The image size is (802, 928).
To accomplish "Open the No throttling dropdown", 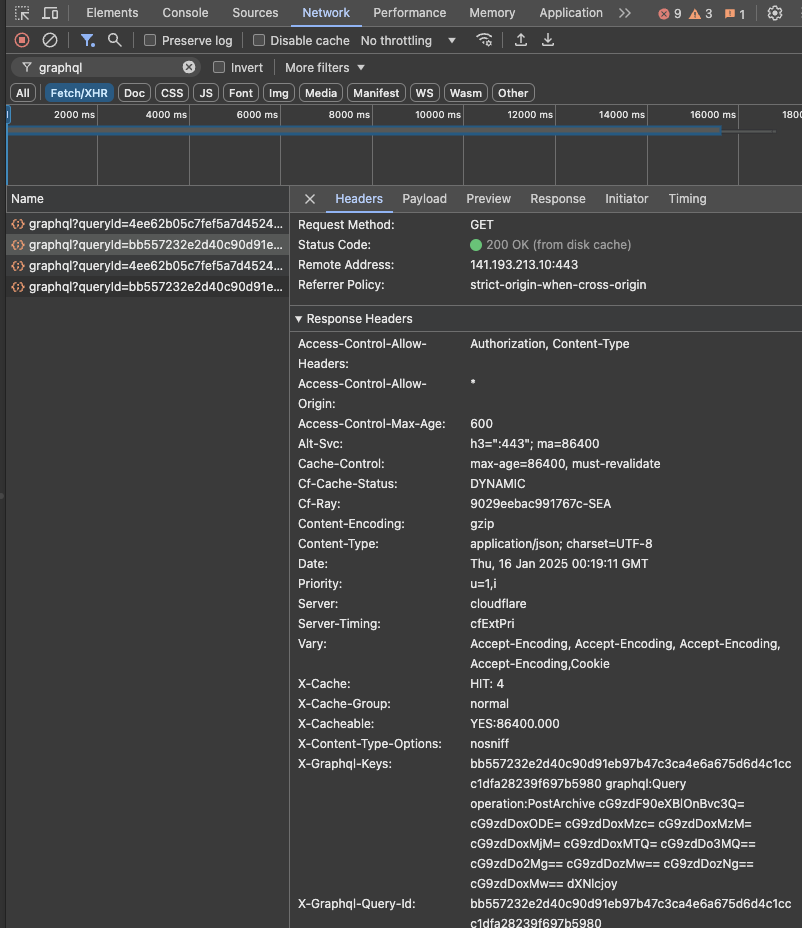I will pyautogui.click(x=408, y=40).
